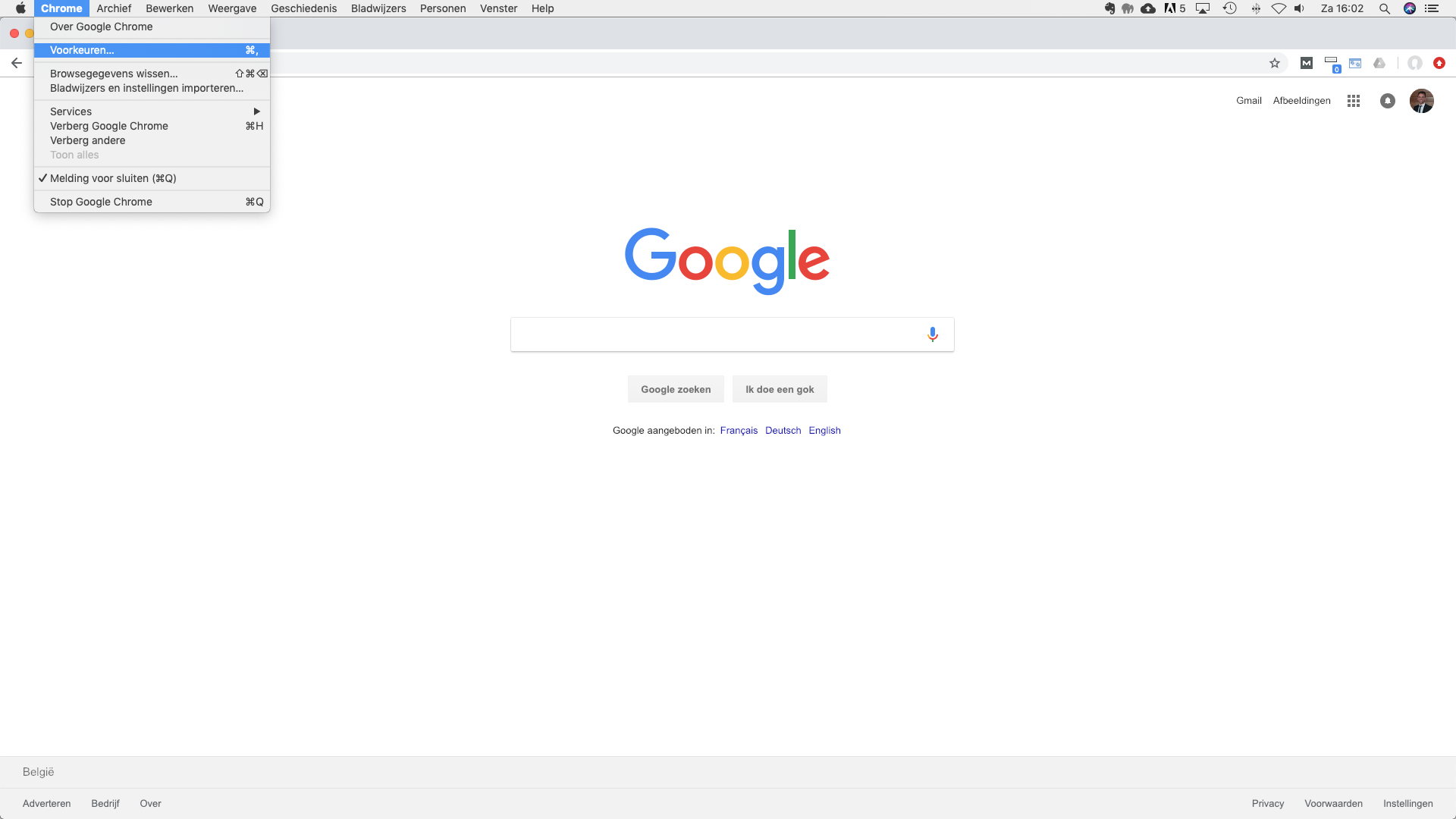Click the Google logo
The height and width of the screenshot is (819, 1456).
pyautogui.click(x=727, y=260)
